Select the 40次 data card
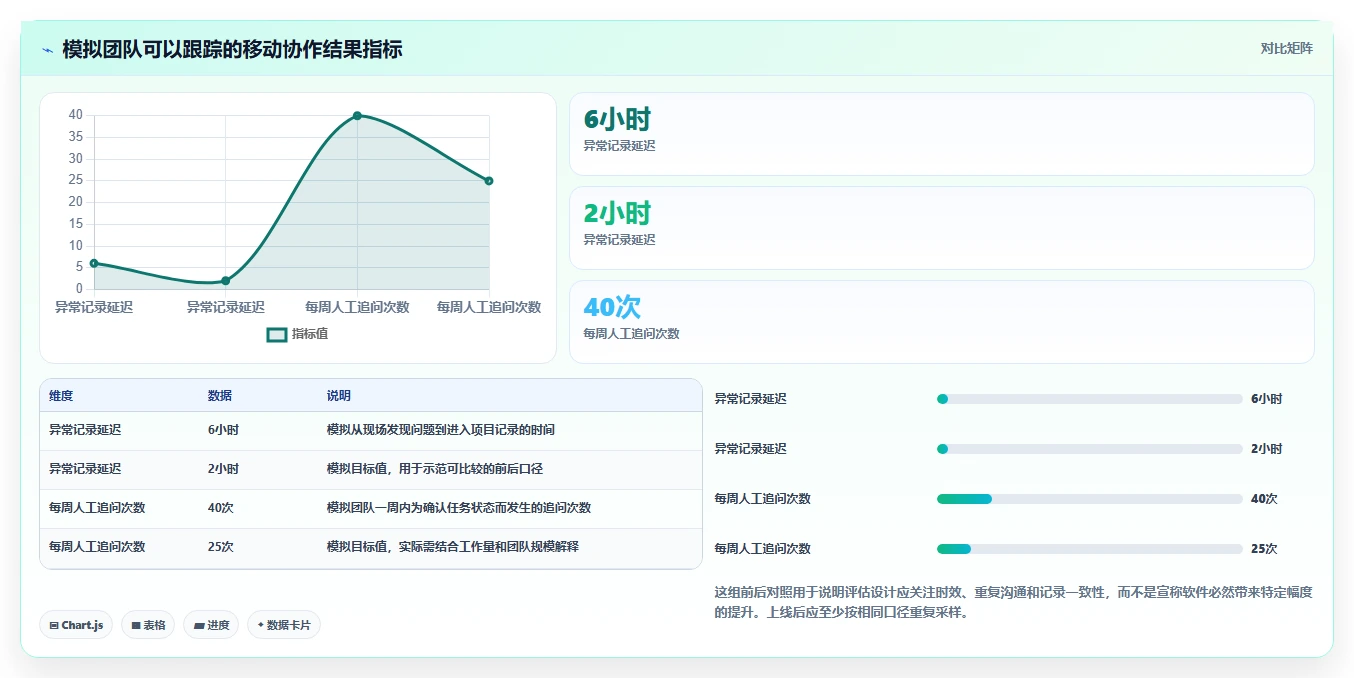 [x=941, y=322]
